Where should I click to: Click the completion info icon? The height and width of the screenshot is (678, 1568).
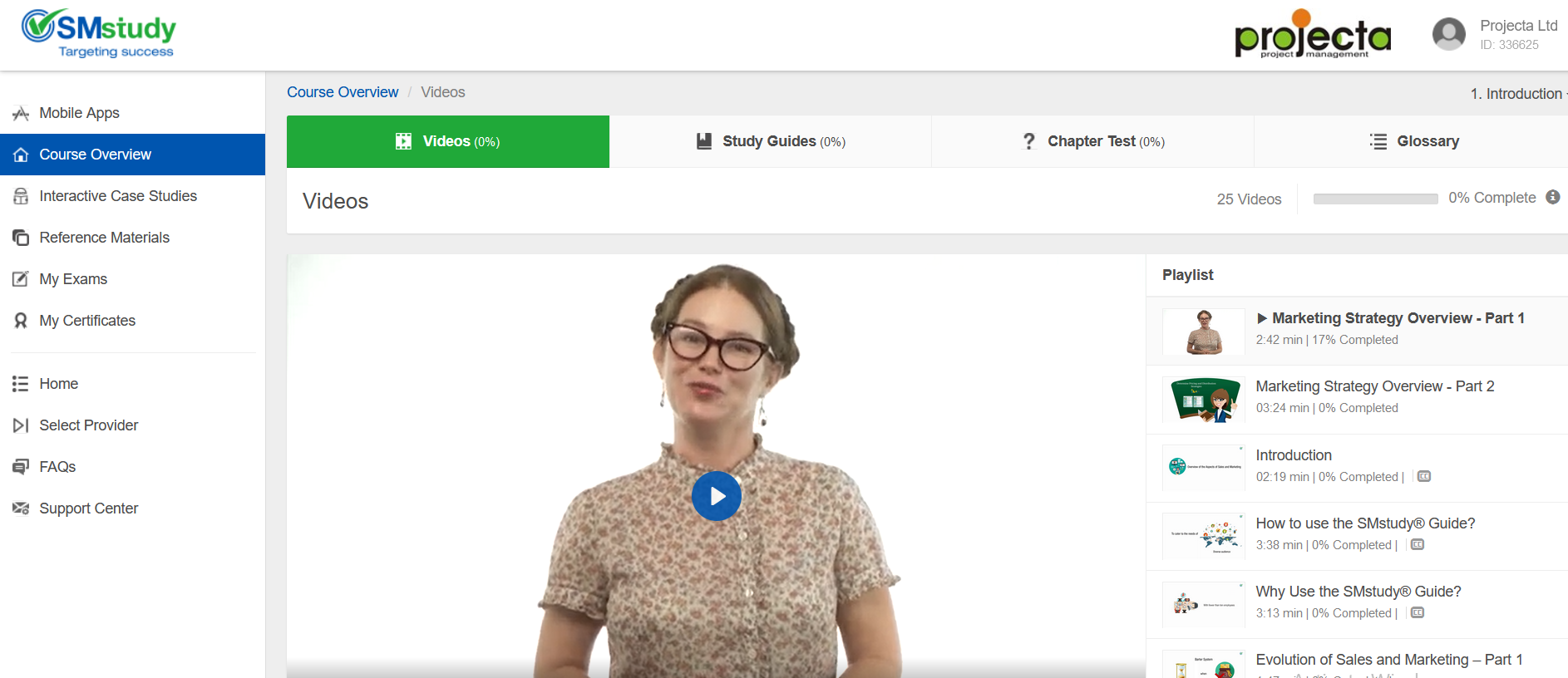pos(1552,198)
